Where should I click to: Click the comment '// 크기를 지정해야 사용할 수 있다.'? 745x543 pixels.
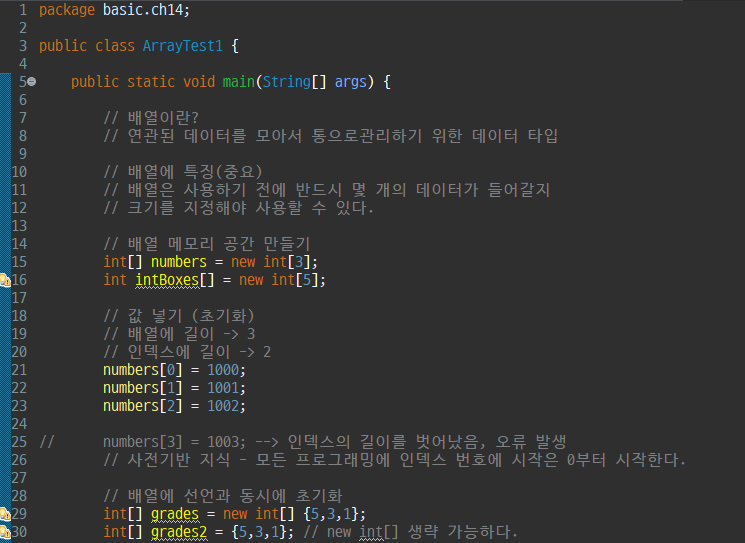(239, 208)
